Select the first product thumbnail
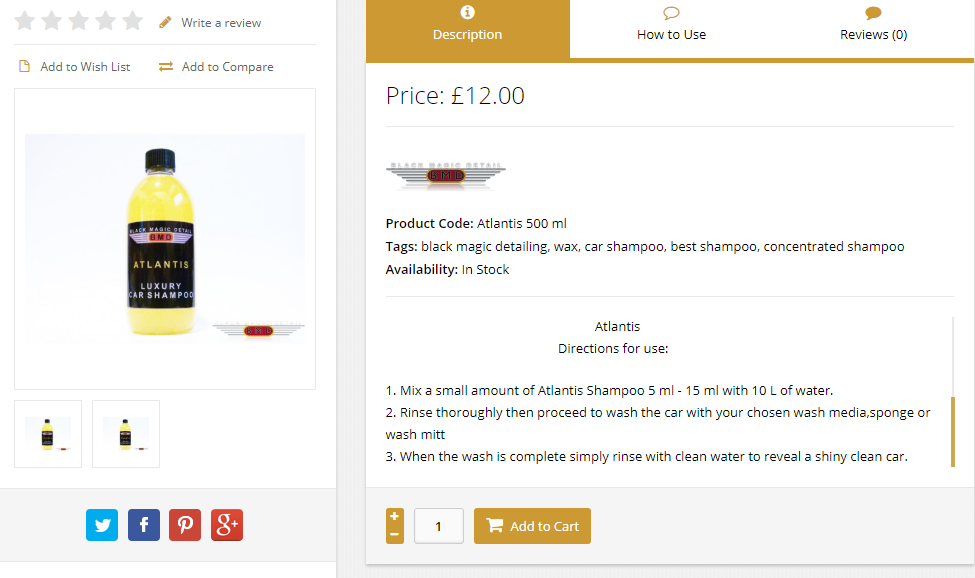This screenshot has height=578, width=975. [48, 434]
